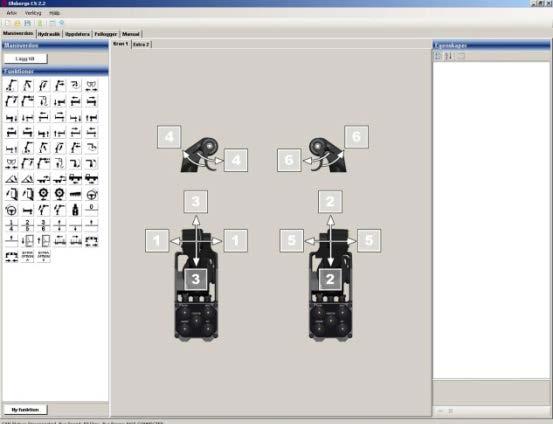Click the Lägg till button

click(x=25, y=59)
